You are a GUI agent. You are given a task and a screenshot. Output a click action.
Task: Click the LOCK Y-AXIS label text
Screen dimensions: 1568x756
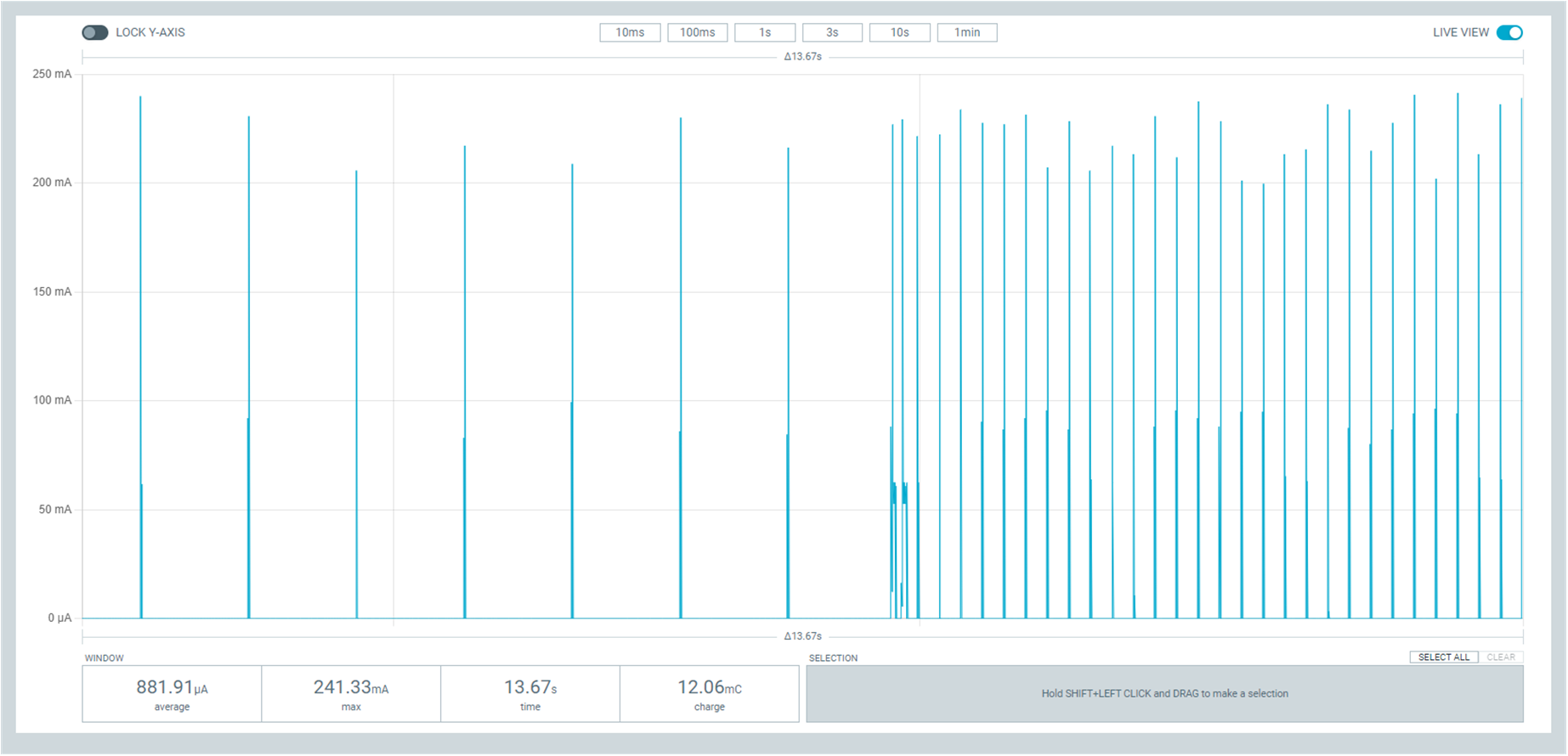point(150,32)
